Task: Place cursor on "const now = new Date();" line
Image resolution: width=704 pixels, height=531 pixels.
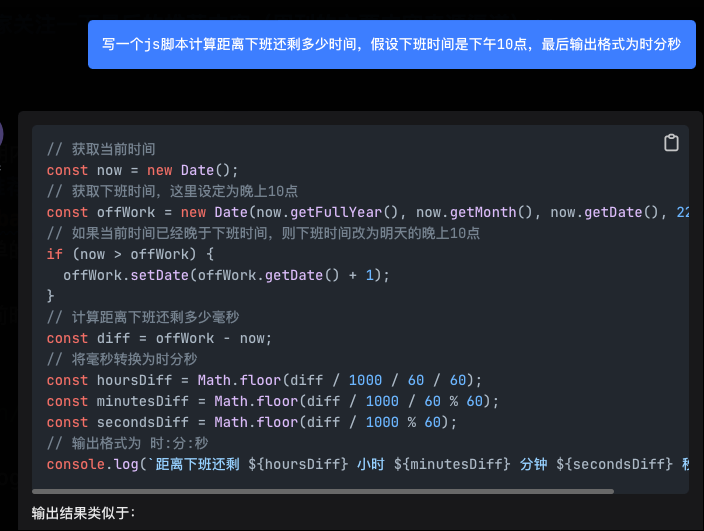Action: [x=142, y=170]
